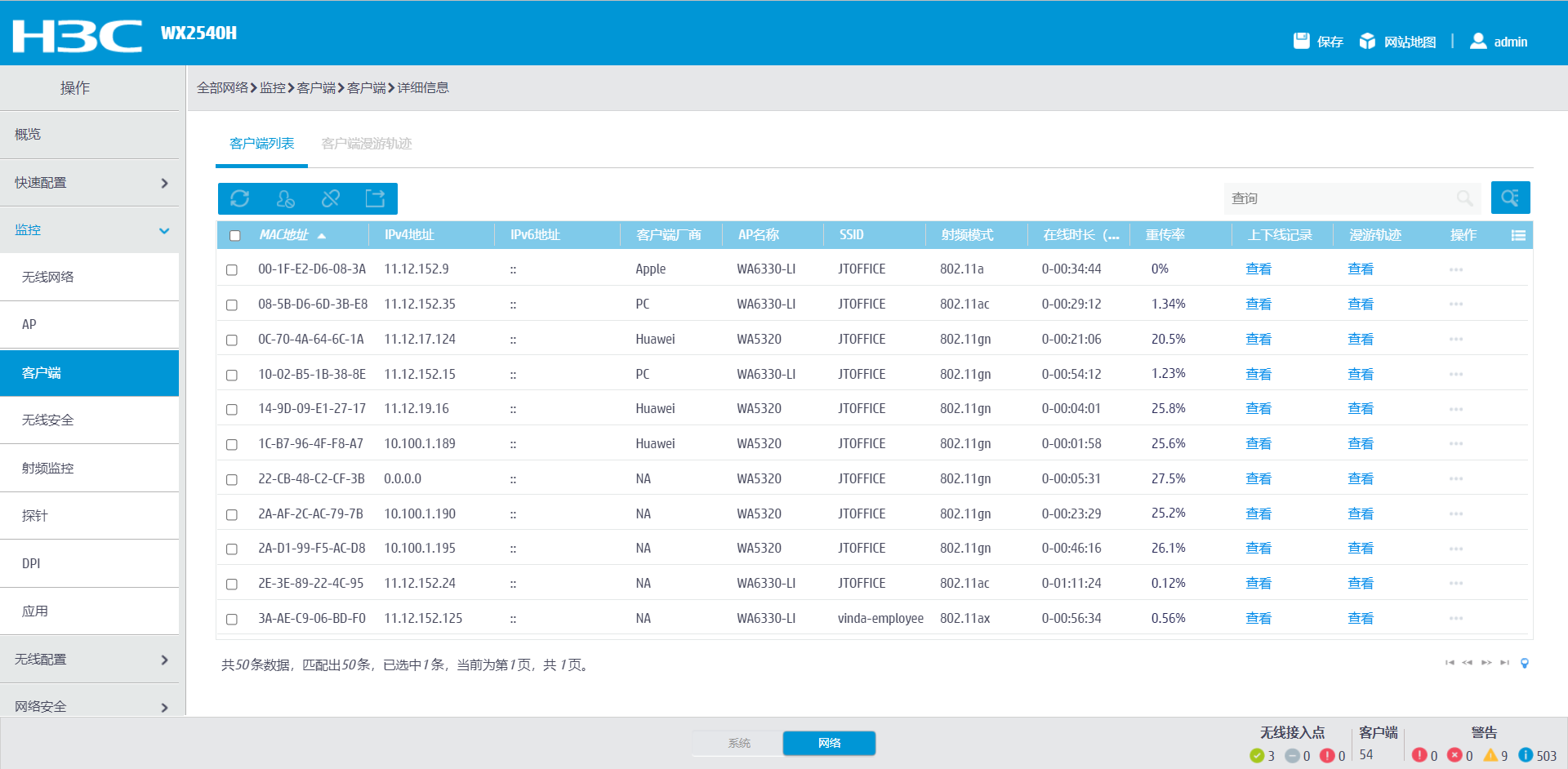Screen dimensions: 1568x769
Task: Click the 保存 save icon in header
Action: click(x=1302, y=41)
